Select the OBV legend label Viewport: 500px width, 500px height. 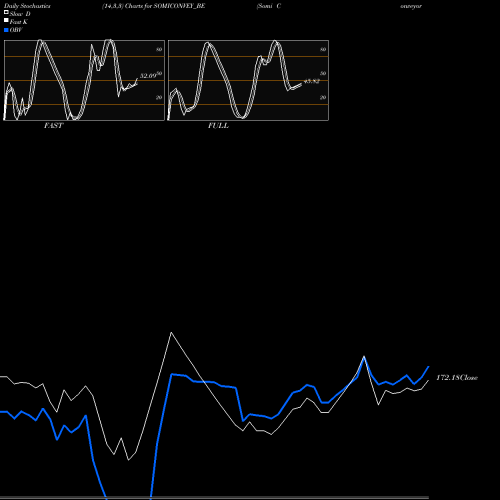point(16,30)
